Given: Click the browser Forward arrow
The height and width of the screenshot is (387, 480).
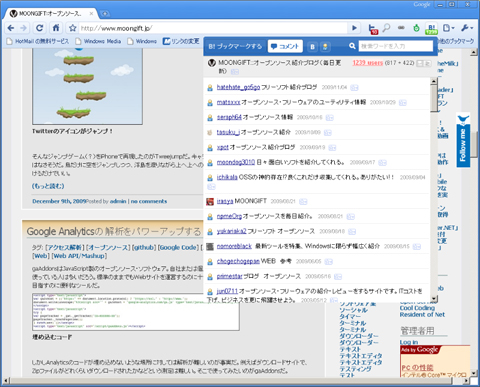Looking at the screenshot, I should (x=23, y=28).
